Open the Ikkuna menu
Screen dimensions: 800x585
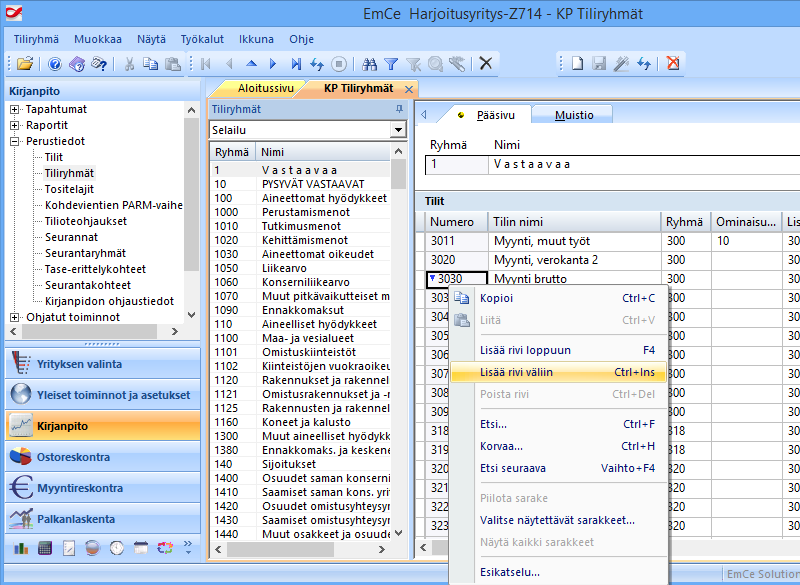[256, 39]
